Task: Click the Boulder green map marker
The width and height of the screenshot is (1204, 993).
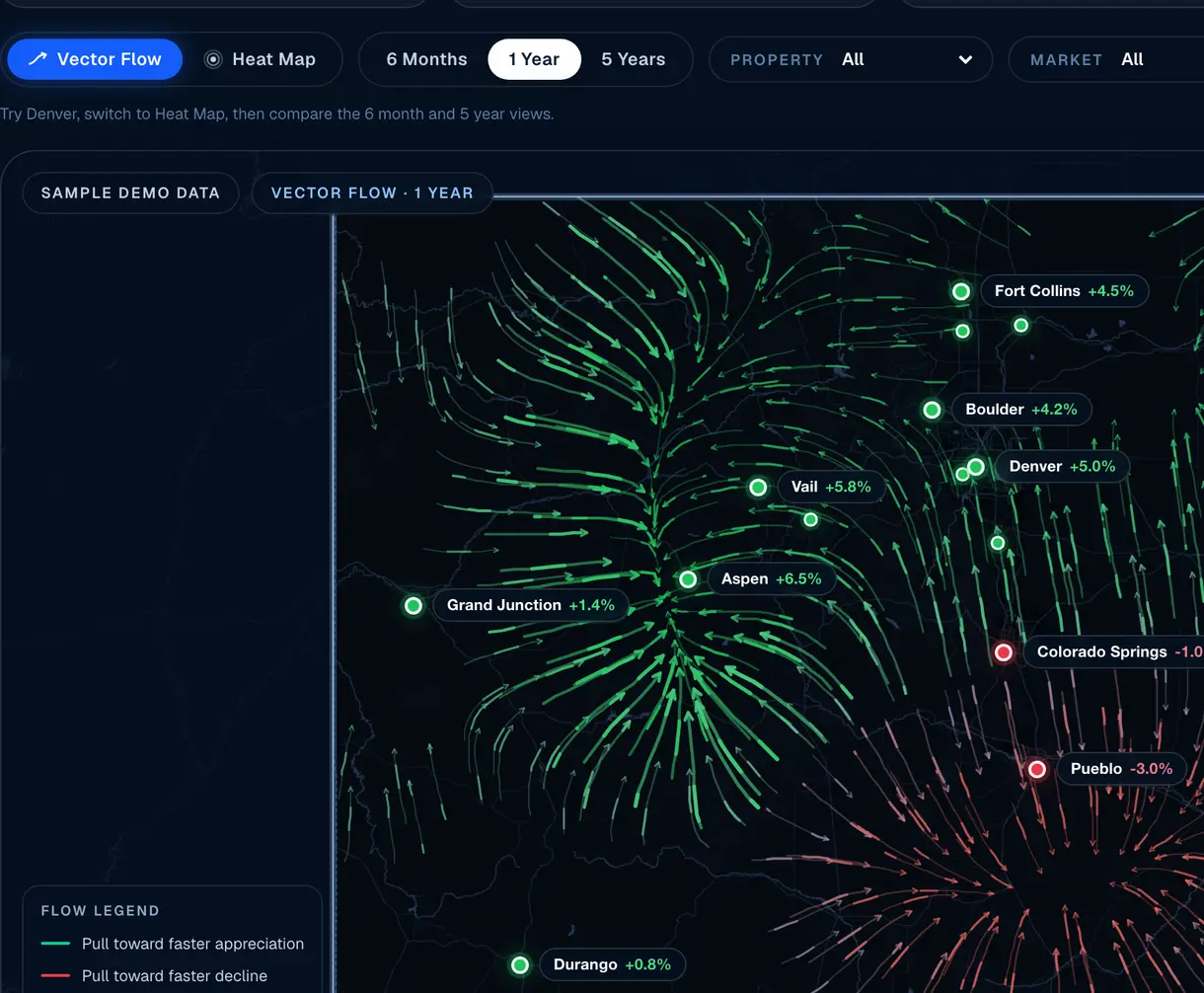Action: tap(932, 410)
